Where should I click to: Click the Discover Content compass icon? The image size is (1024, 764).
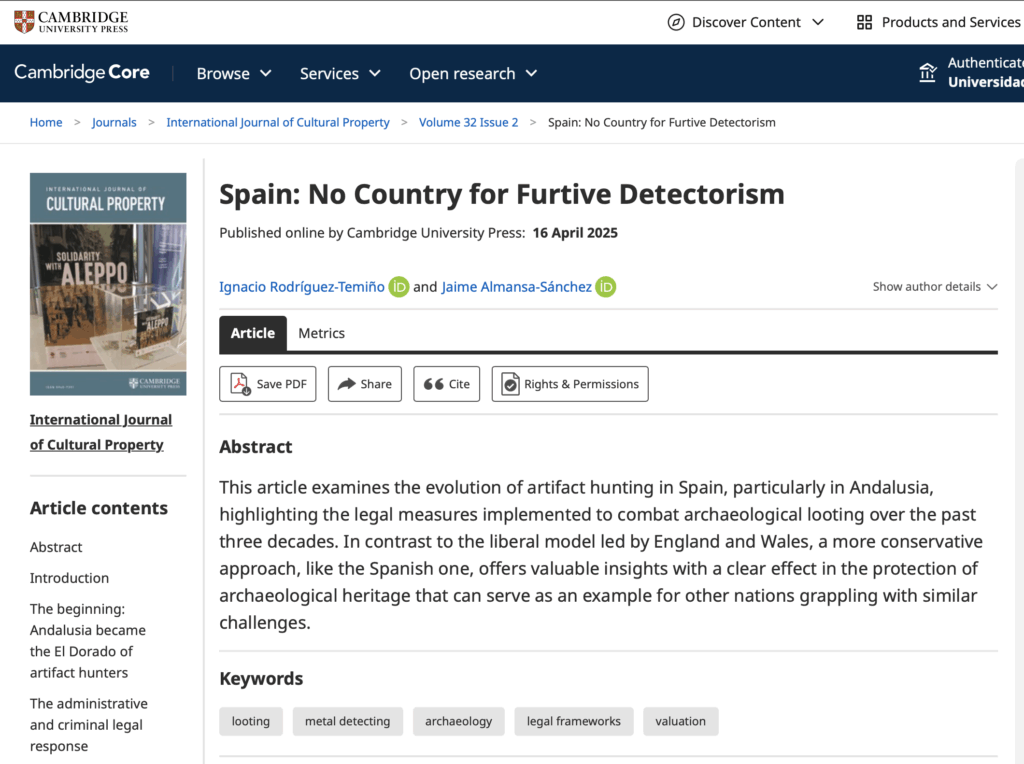click(x=676, y=22)
